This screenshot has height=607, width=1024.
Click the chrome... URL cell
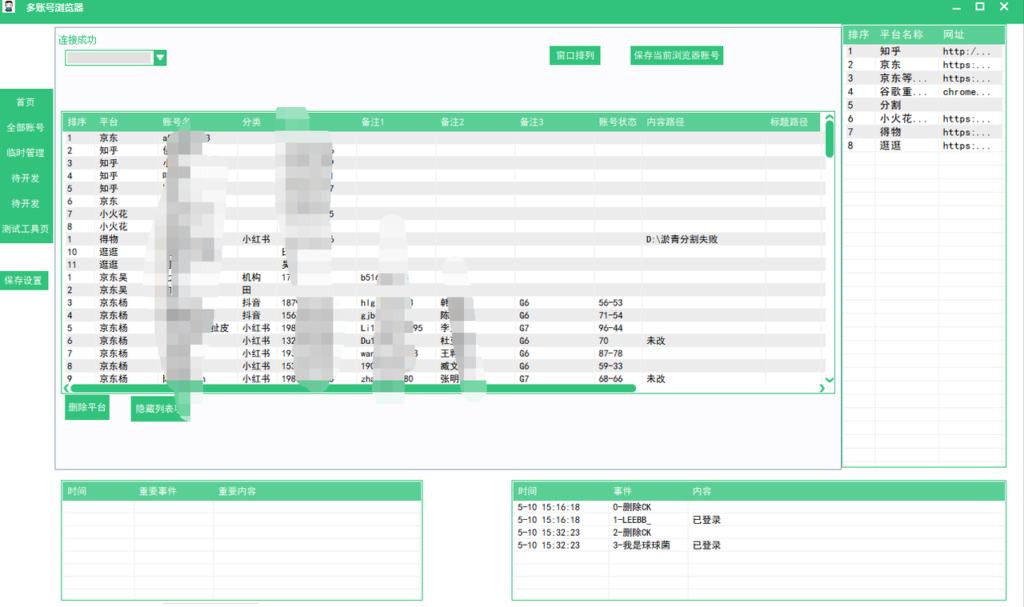point(967,92)
